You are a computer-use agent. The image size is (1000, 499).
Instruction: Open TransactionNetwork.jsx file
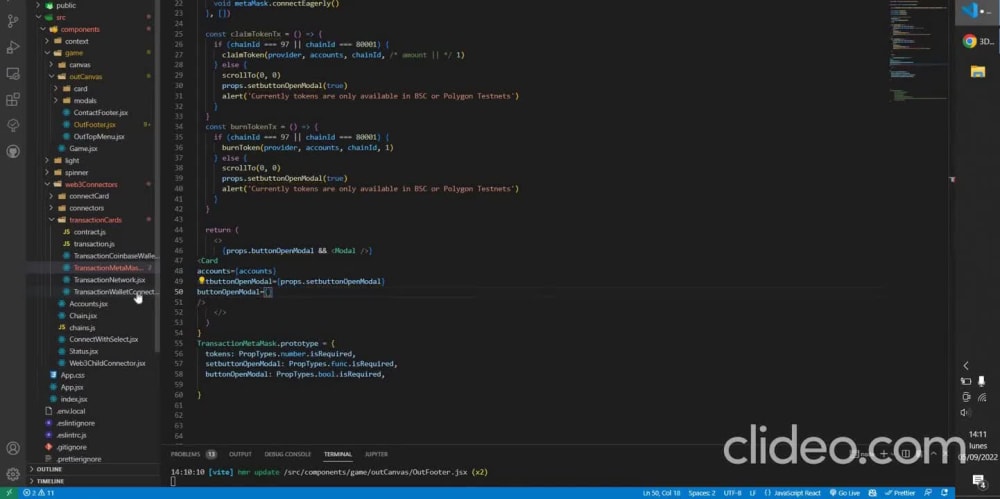(109, 280)
